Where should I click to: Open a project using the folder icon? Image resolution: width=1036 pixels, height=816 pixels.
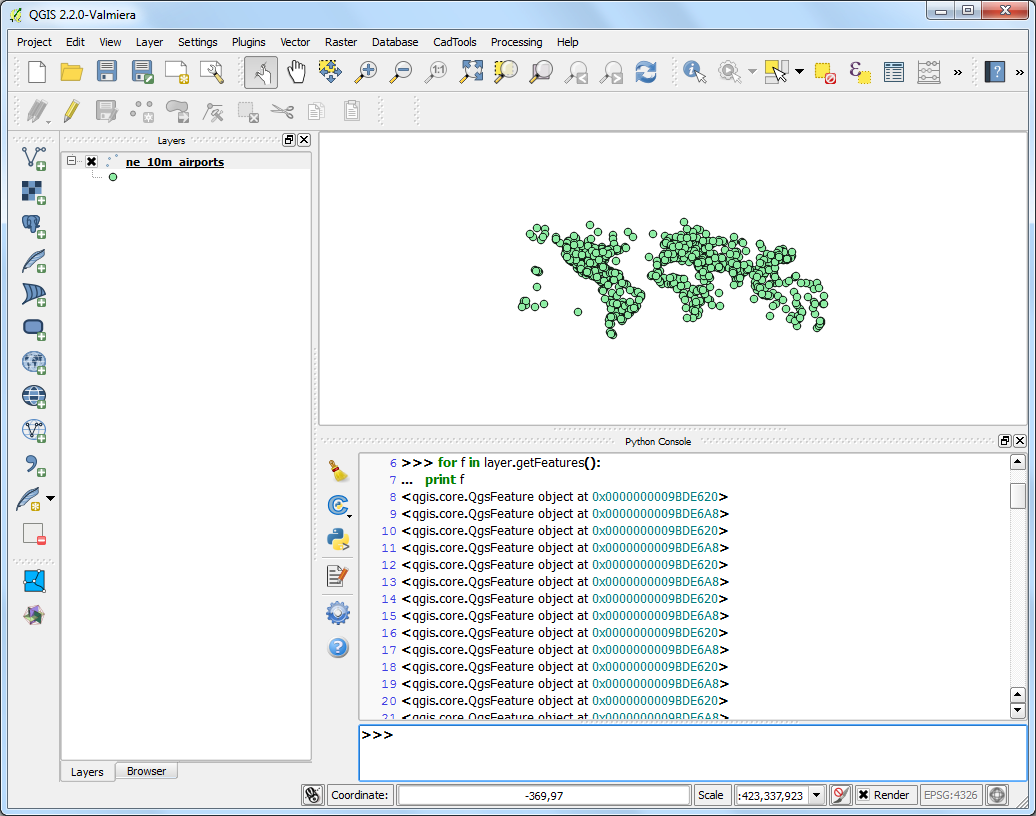point(71,71)
